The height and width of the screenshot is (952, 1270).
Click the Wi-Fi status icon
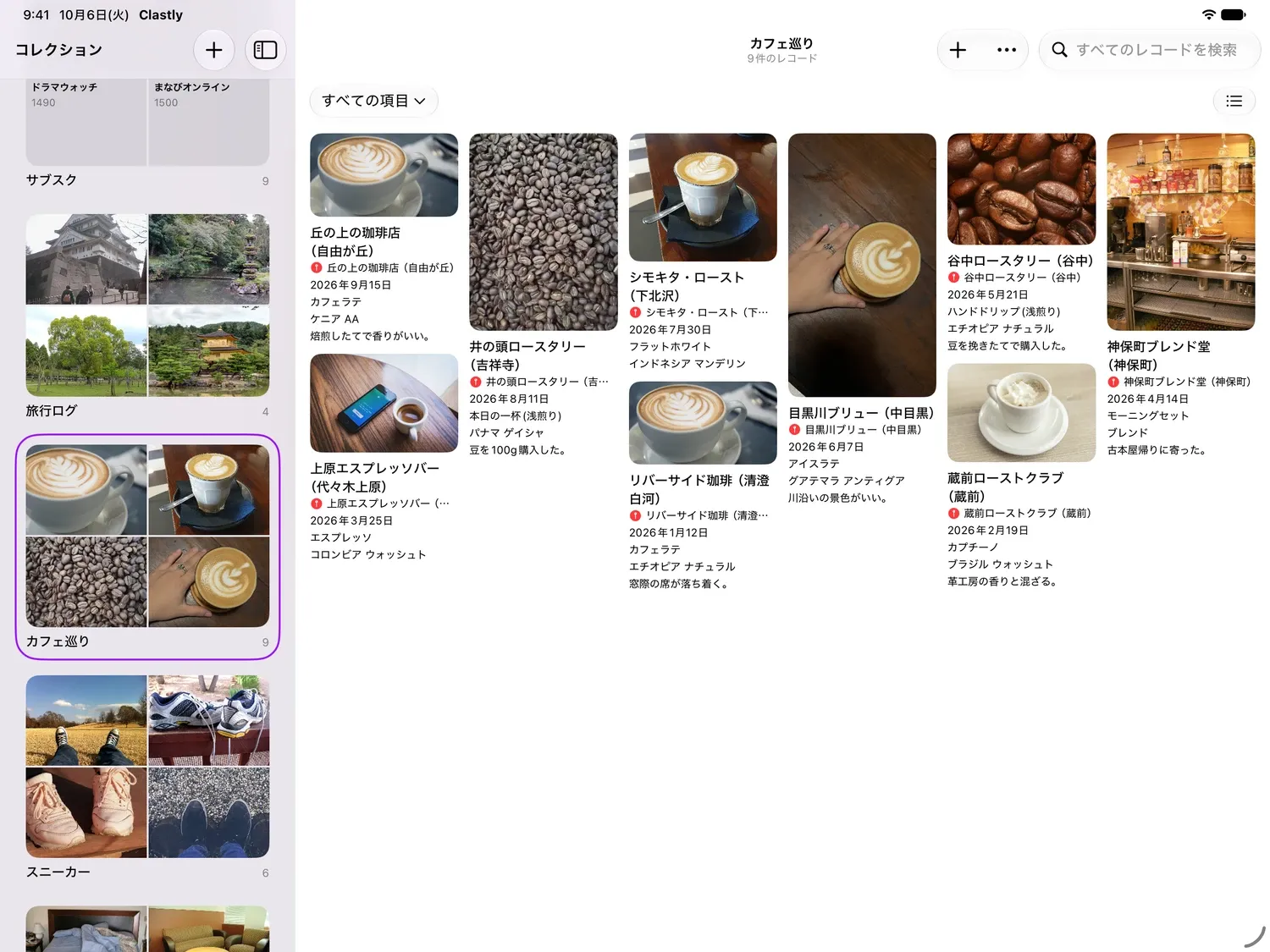pos(1208,14)
